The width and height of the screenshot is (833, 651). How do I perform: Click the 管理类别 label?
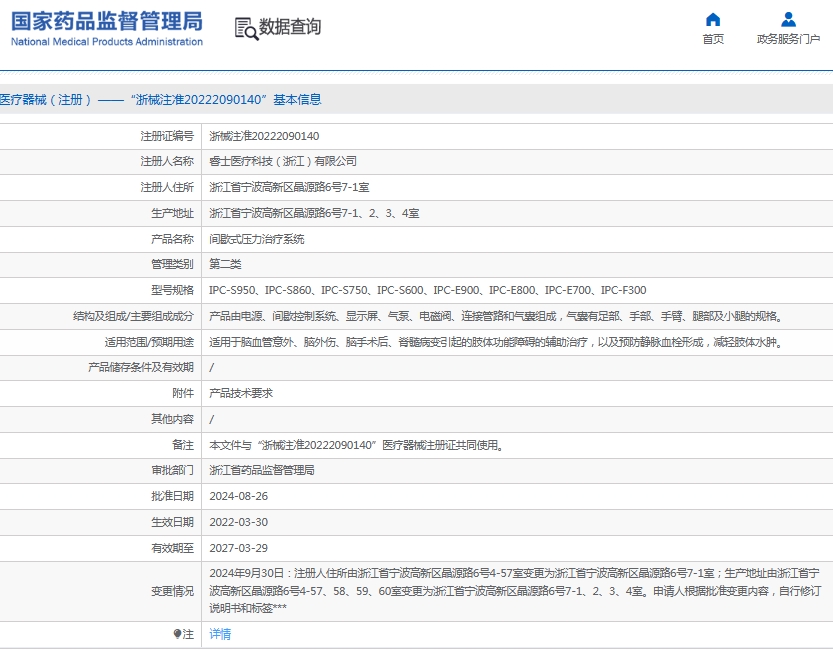click(172, 264)
